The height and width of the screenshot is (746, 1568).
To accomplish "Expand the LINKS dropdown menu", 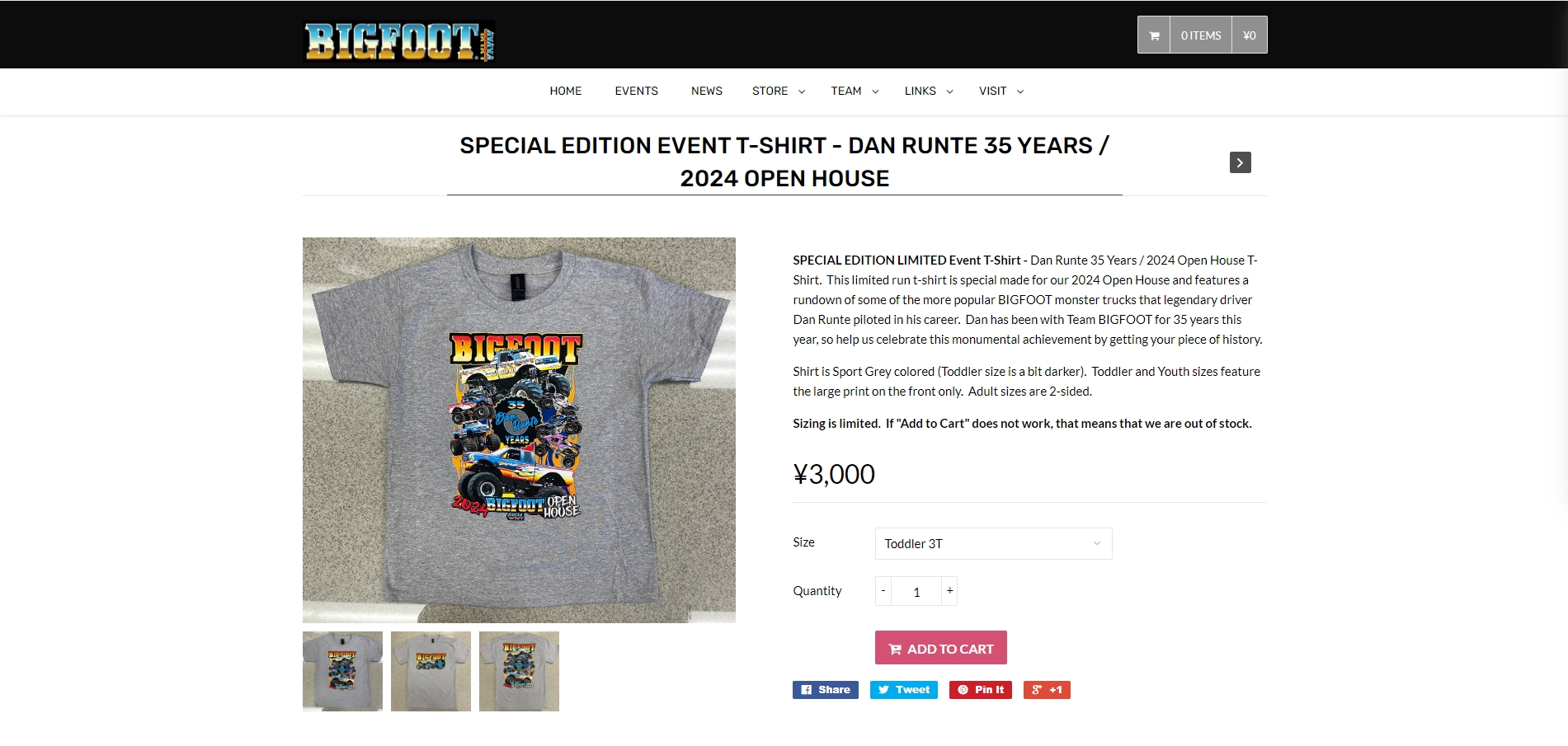I will tap(928, 91).
